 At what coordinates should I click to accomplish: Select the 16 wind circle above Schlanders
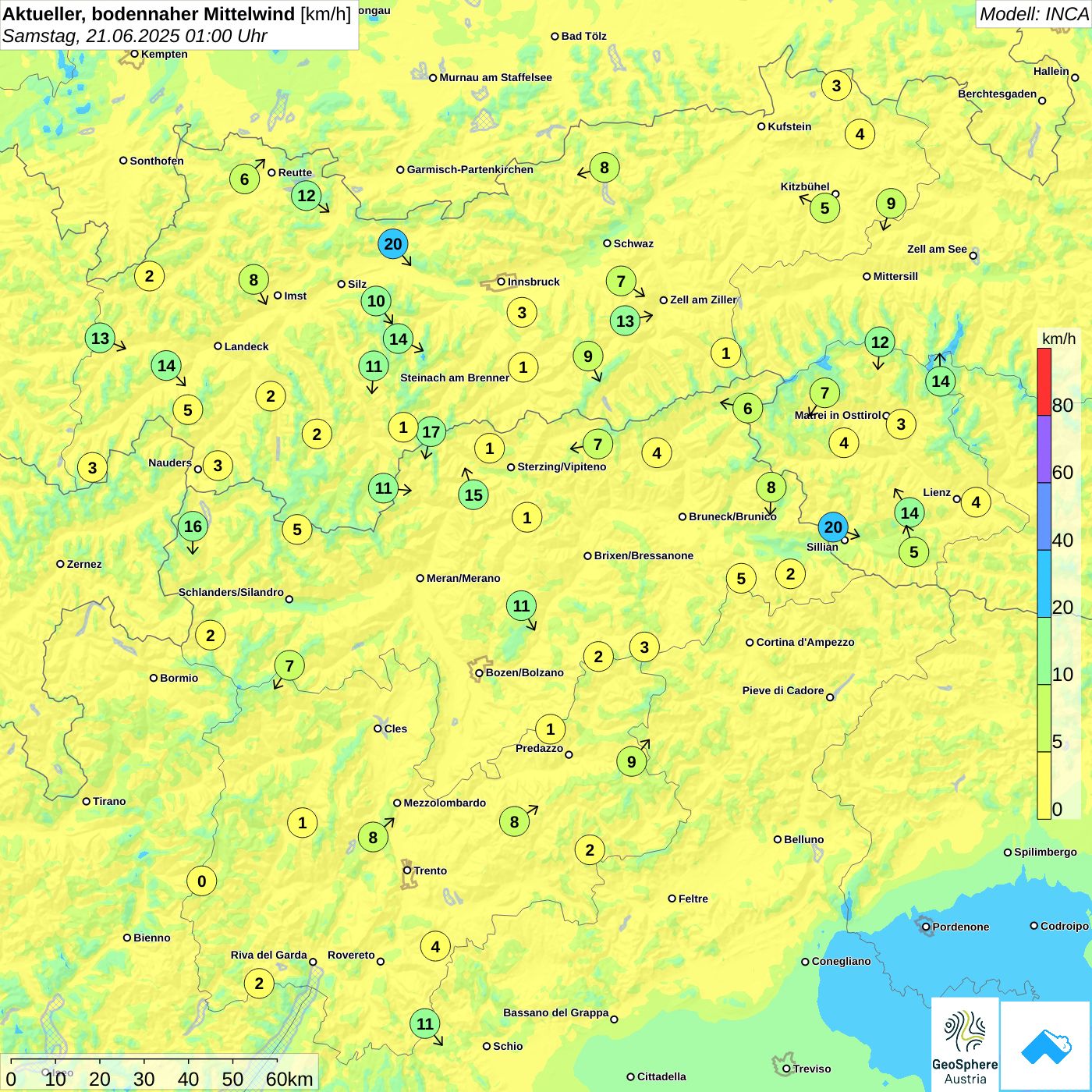(193, 526)
